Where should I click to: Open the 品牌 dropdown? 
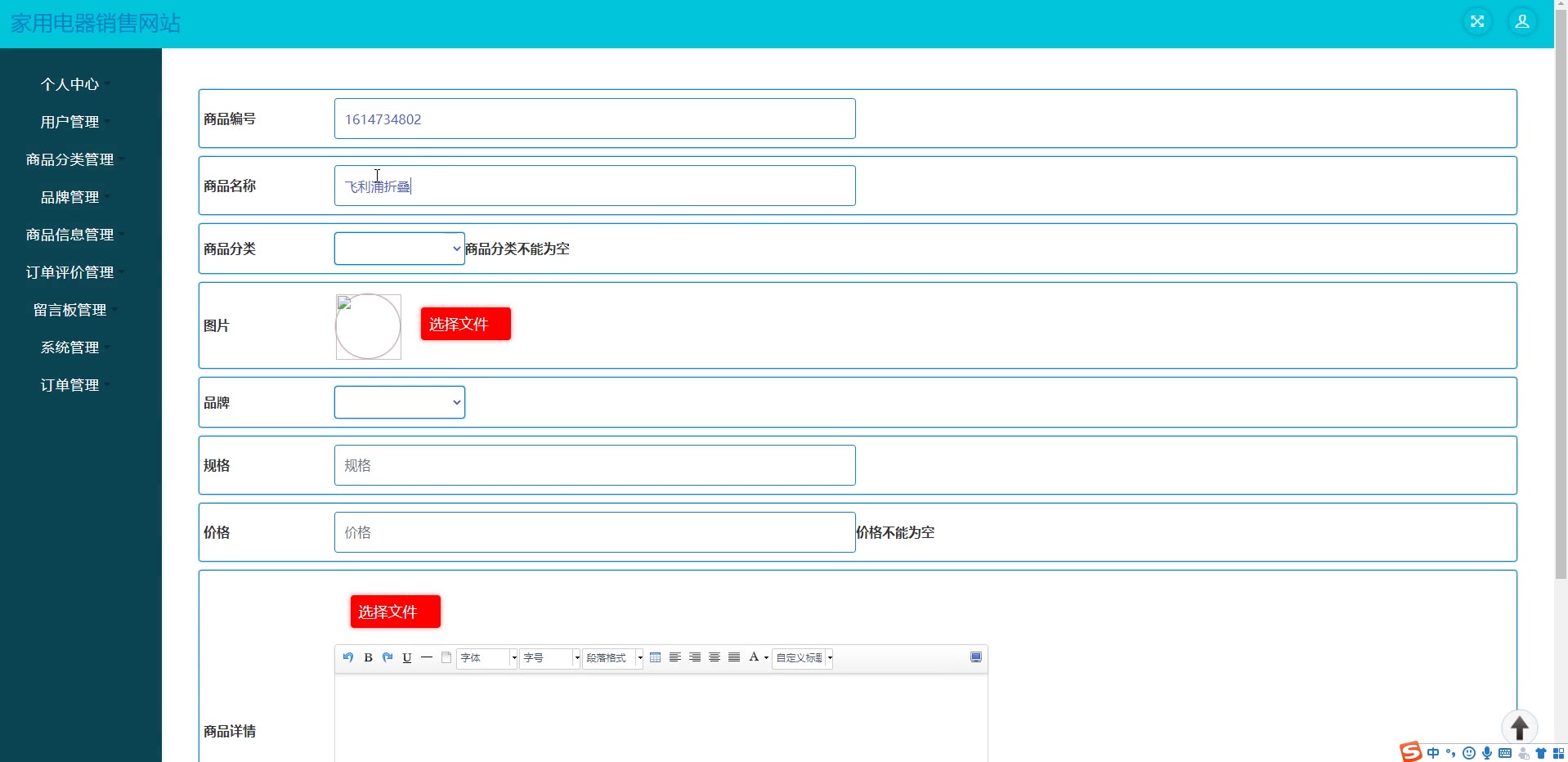(x=400, y=402)
